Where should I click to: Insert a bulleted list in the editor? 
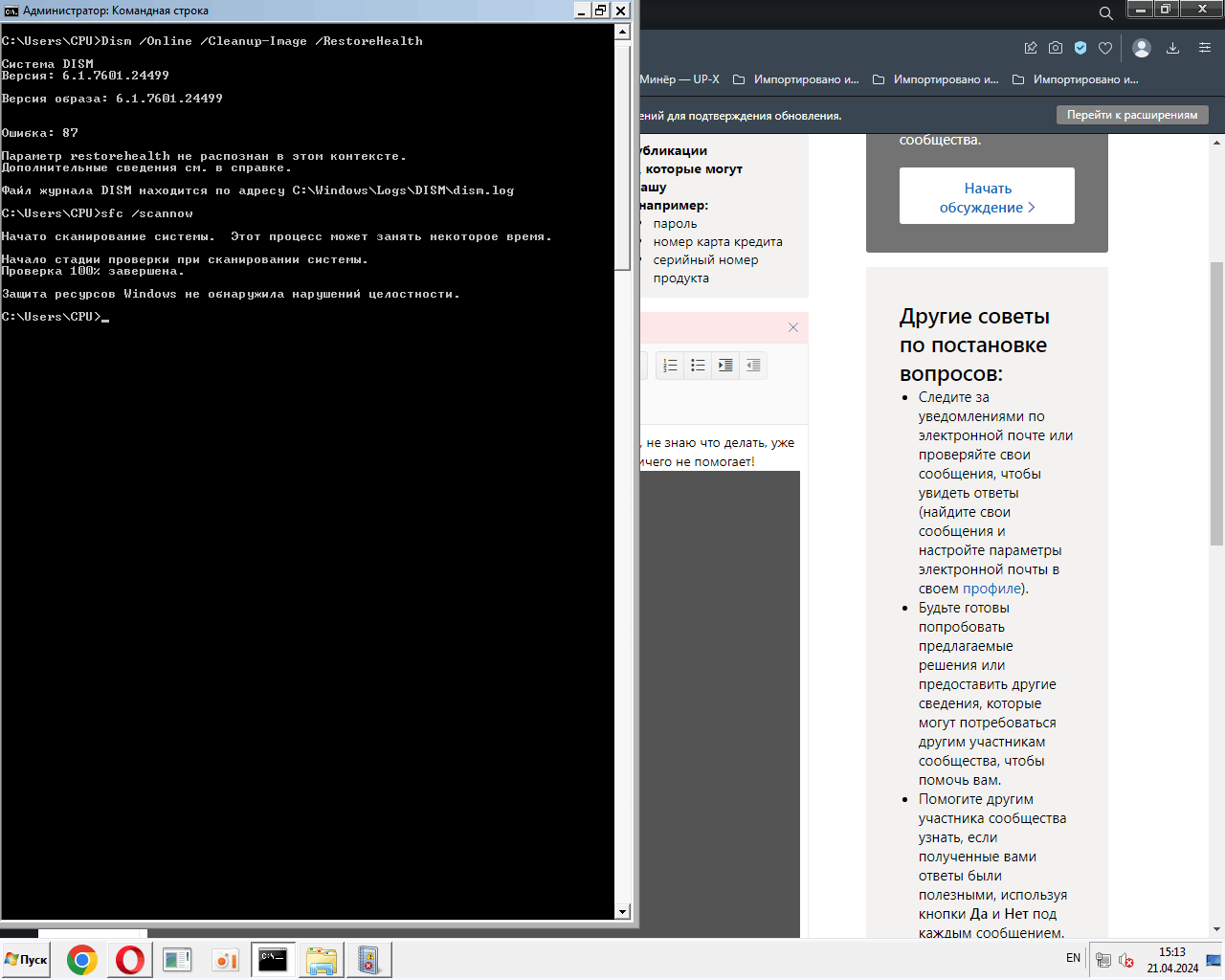point(698,366)
